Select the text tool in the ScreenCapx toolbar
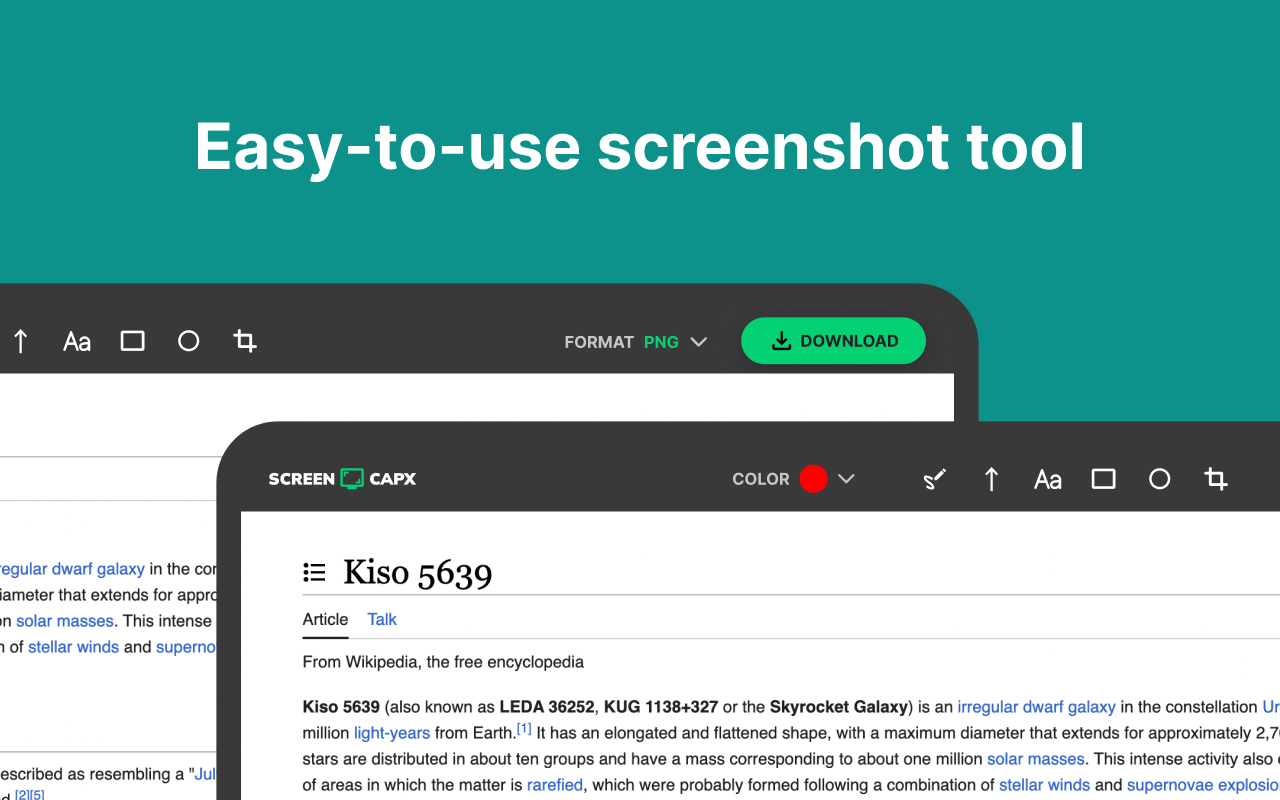Image resolution: width=1280 pixels, height=800 pixels. [x=1047, y=479]
